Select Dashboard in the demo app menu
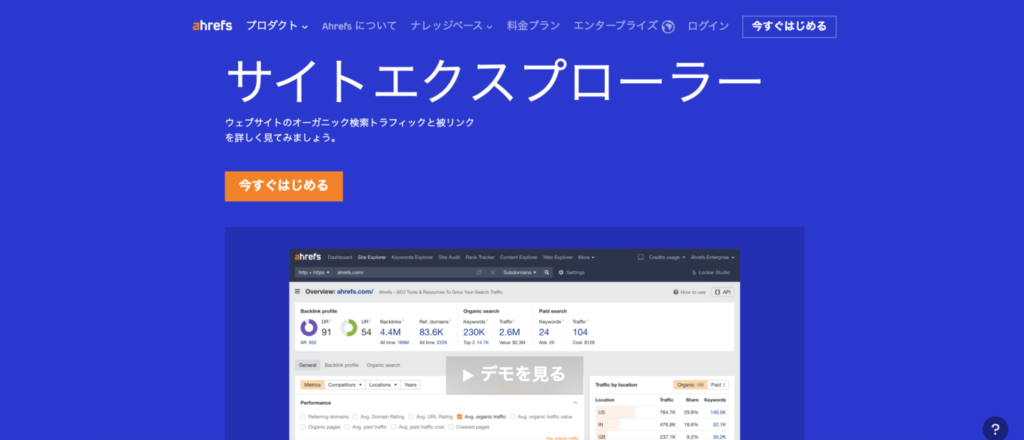The width and height of the screenshot is (1024, 440). click(340, 257)
